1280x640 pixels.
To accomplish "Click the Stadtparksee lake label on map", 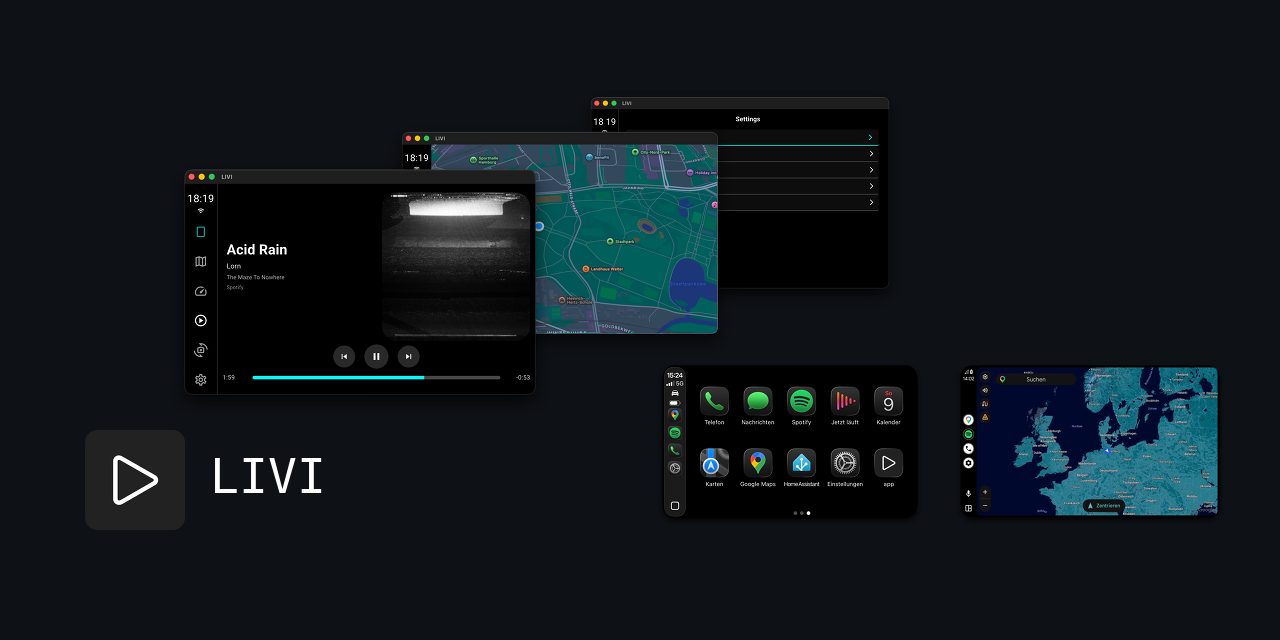I will (687, 283).
